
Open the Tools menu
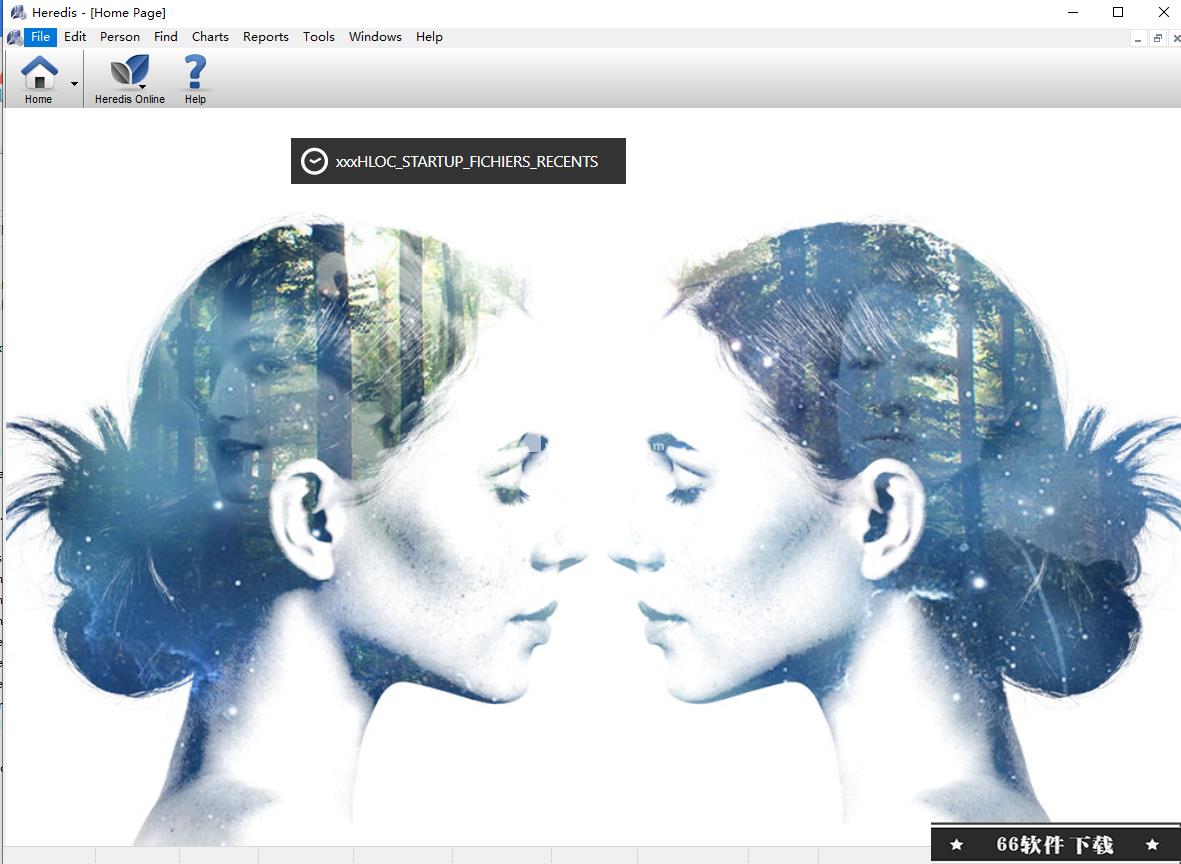pos(319,37)
